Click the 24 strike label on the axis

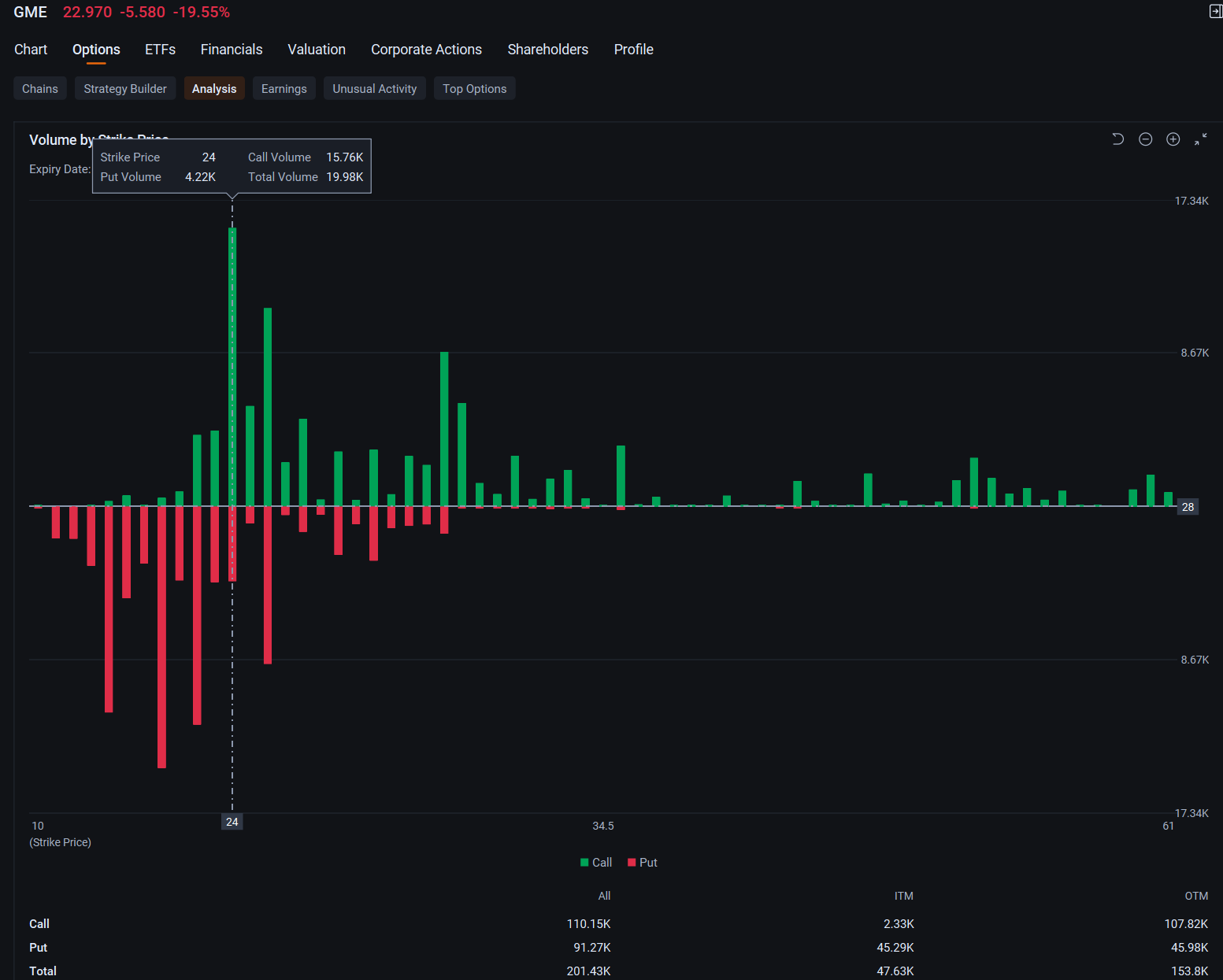(232, 822)
